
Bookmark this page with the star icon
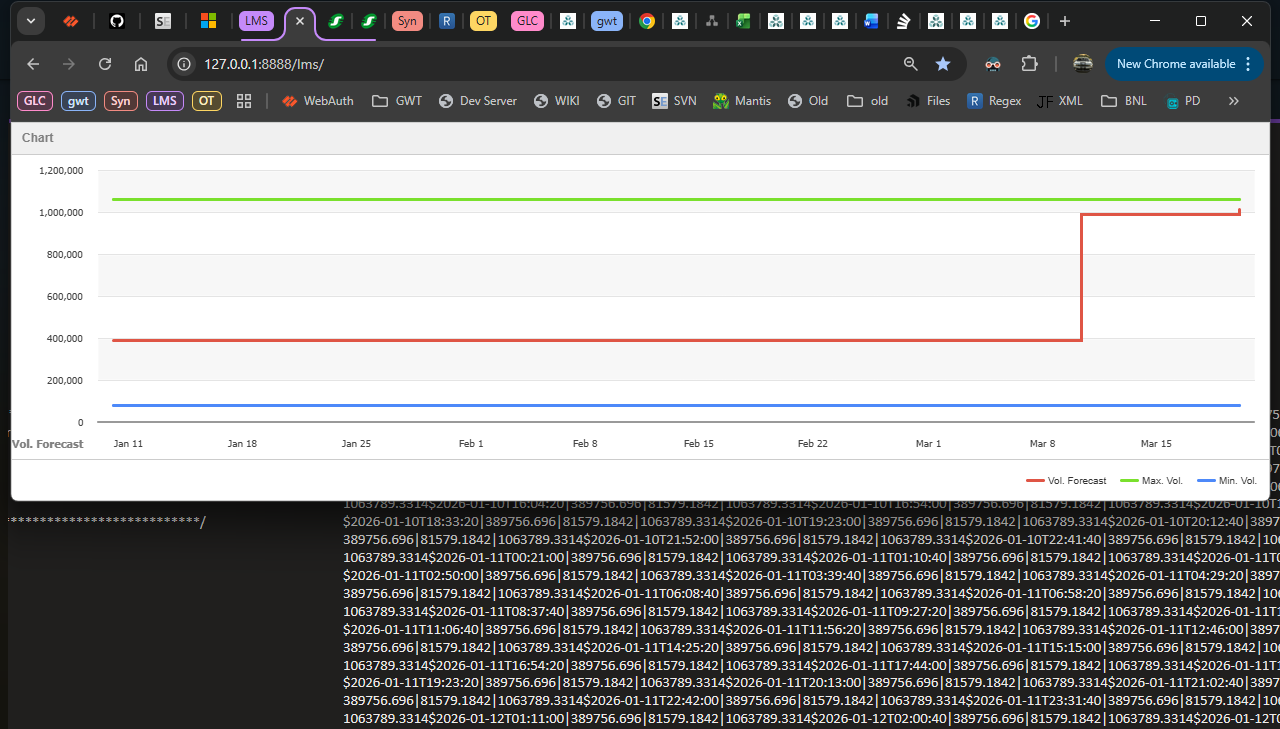click(943, 64)
